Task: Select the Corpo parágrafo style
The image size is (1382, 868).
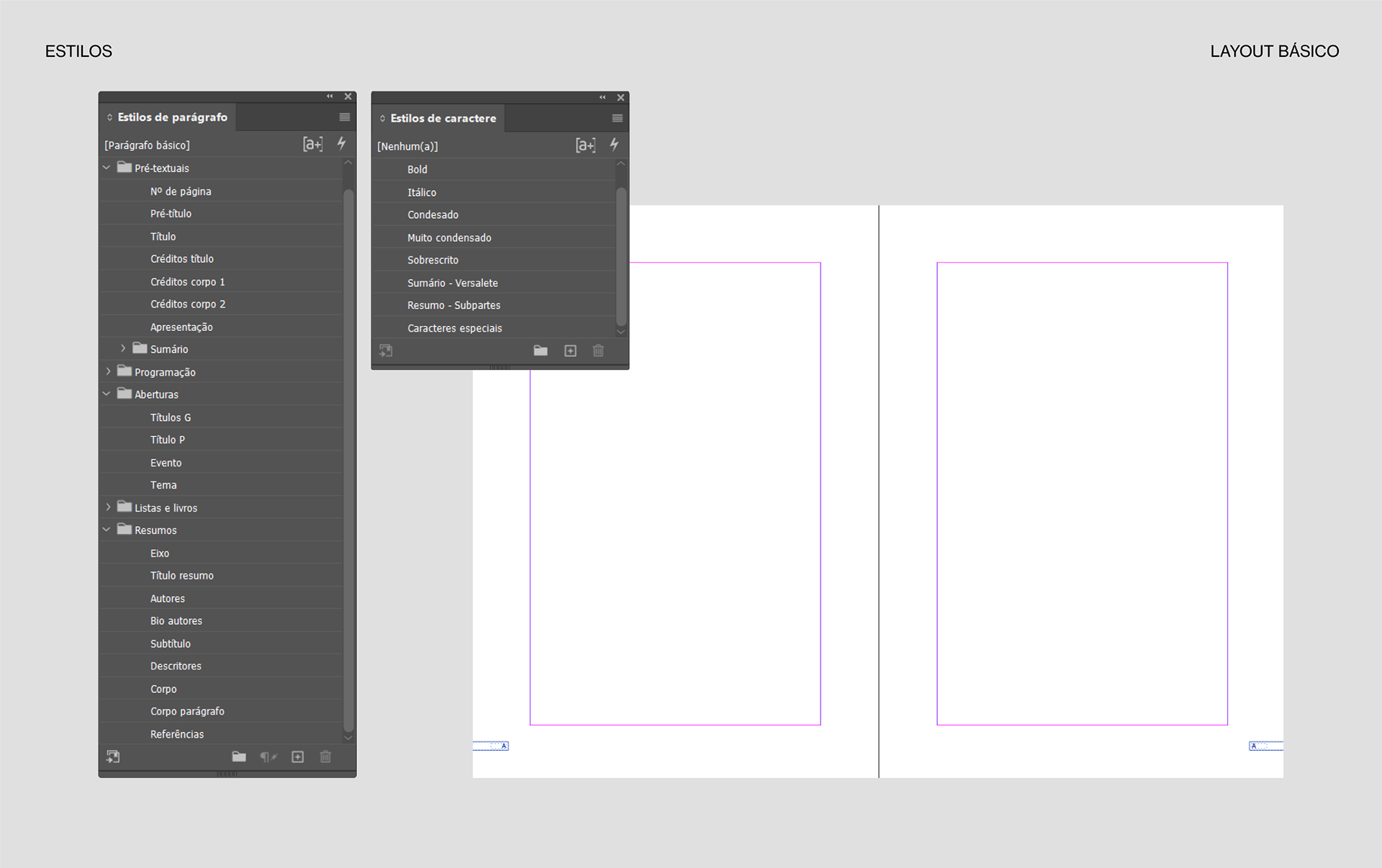Action: pos(221,711)
